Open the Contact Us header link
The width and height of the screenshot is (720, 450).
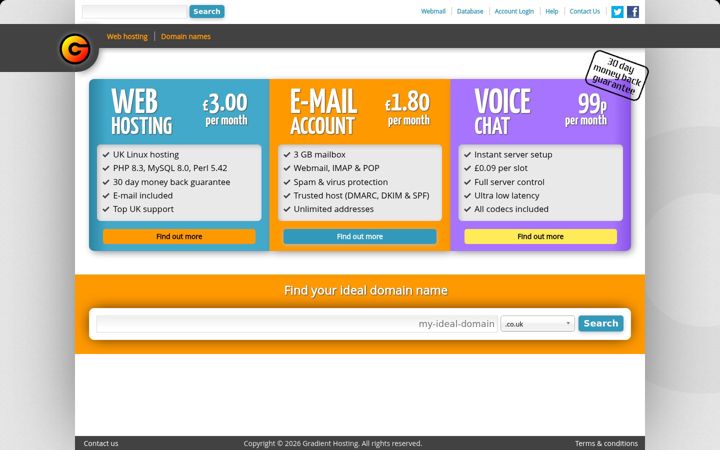pyautogui.click(x=585, y=11)
